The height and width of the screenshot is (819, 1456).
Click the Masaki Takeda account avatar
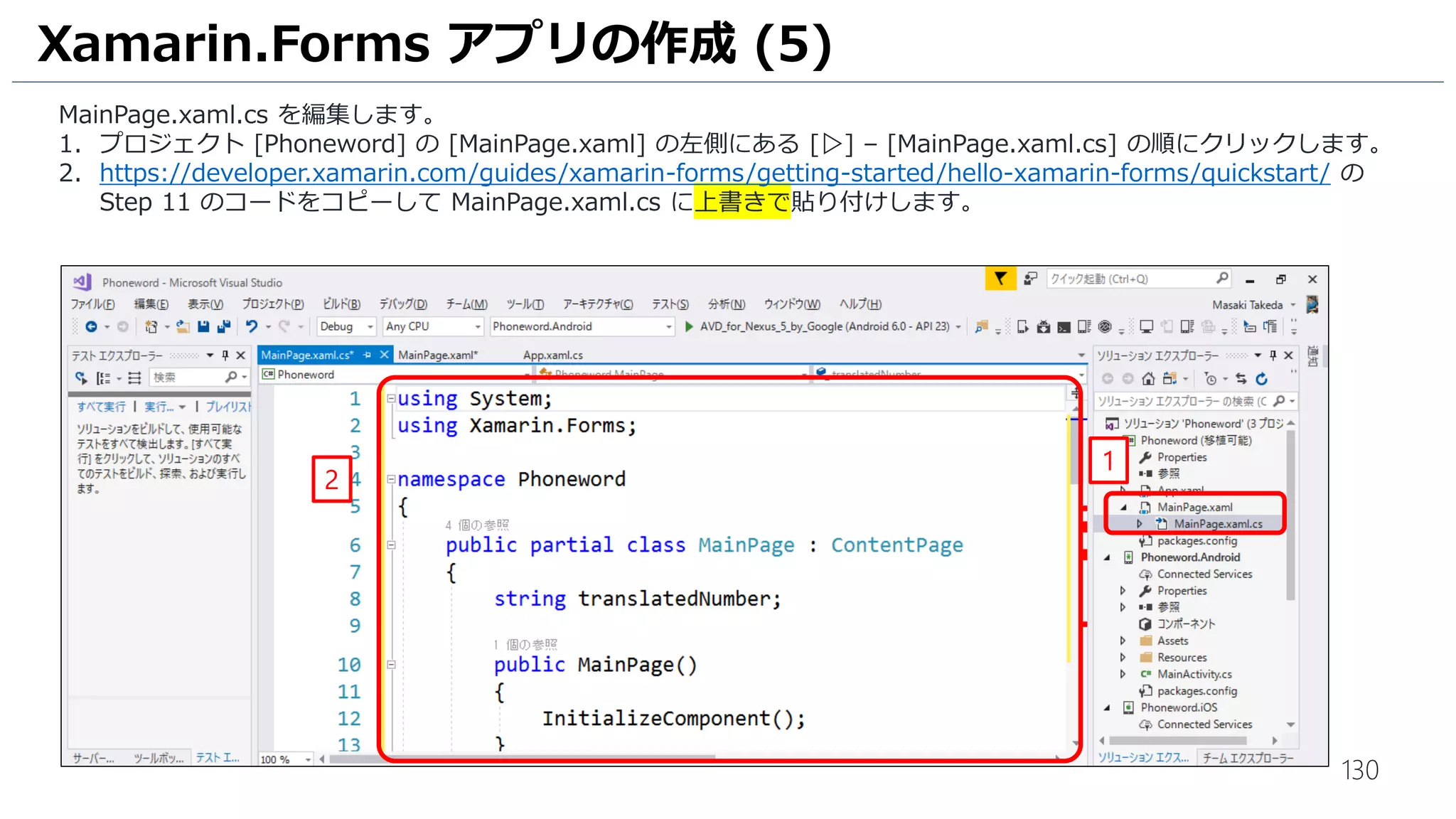point(1312,305)
